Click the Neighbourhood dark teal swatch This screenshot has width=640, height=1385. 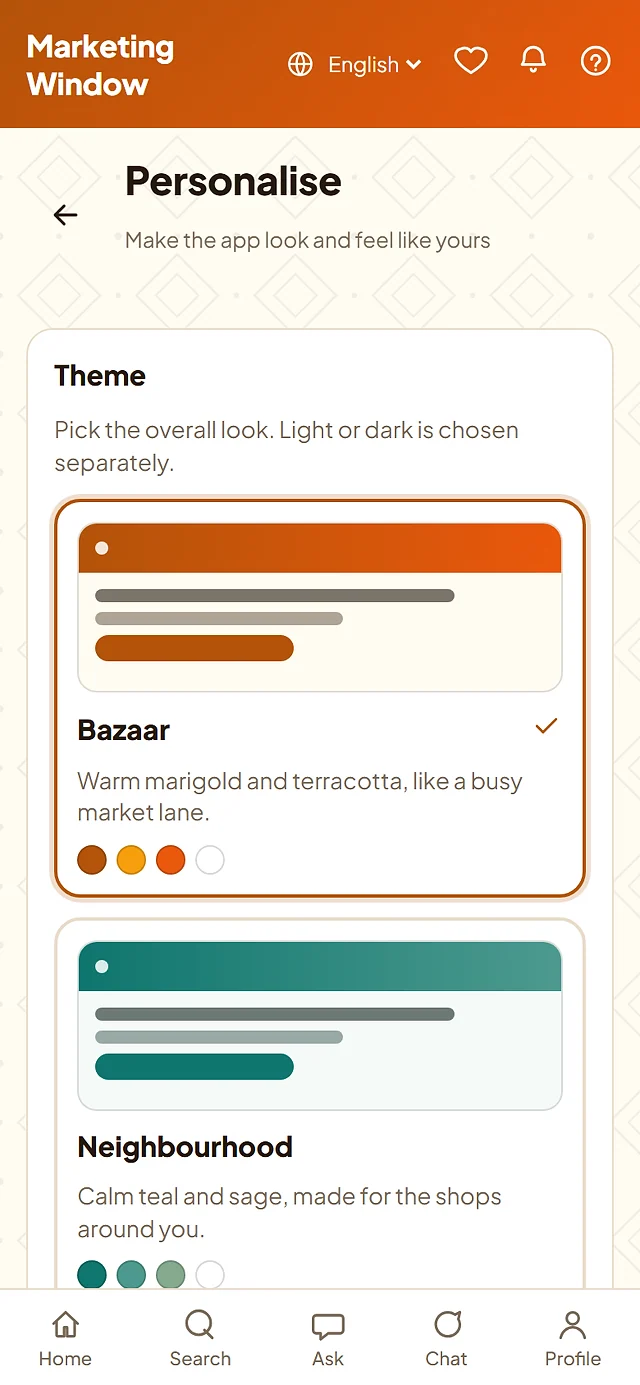click(92, 1274)
